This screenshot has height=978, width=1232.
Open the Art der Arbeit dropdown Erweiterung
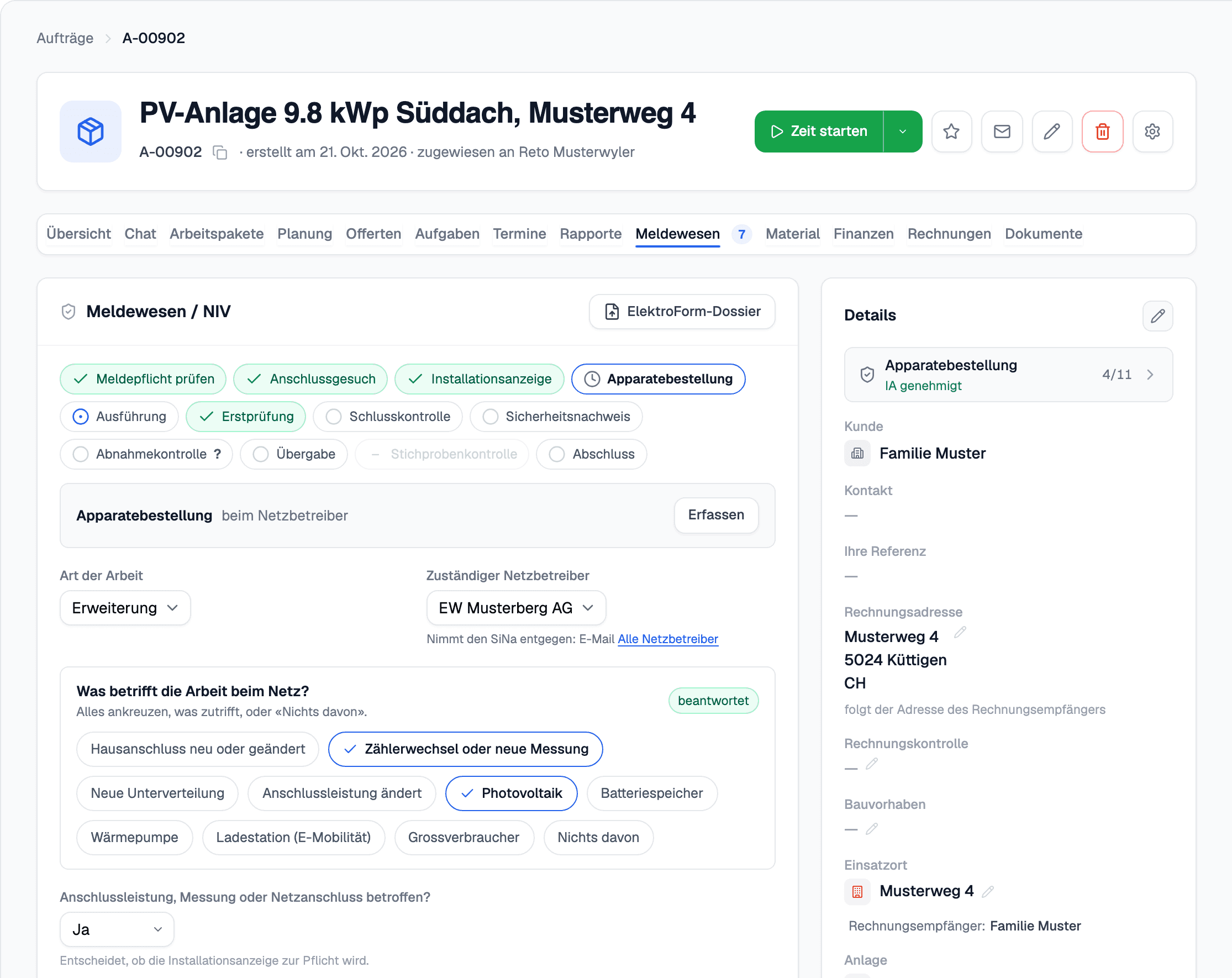point(125,608)
